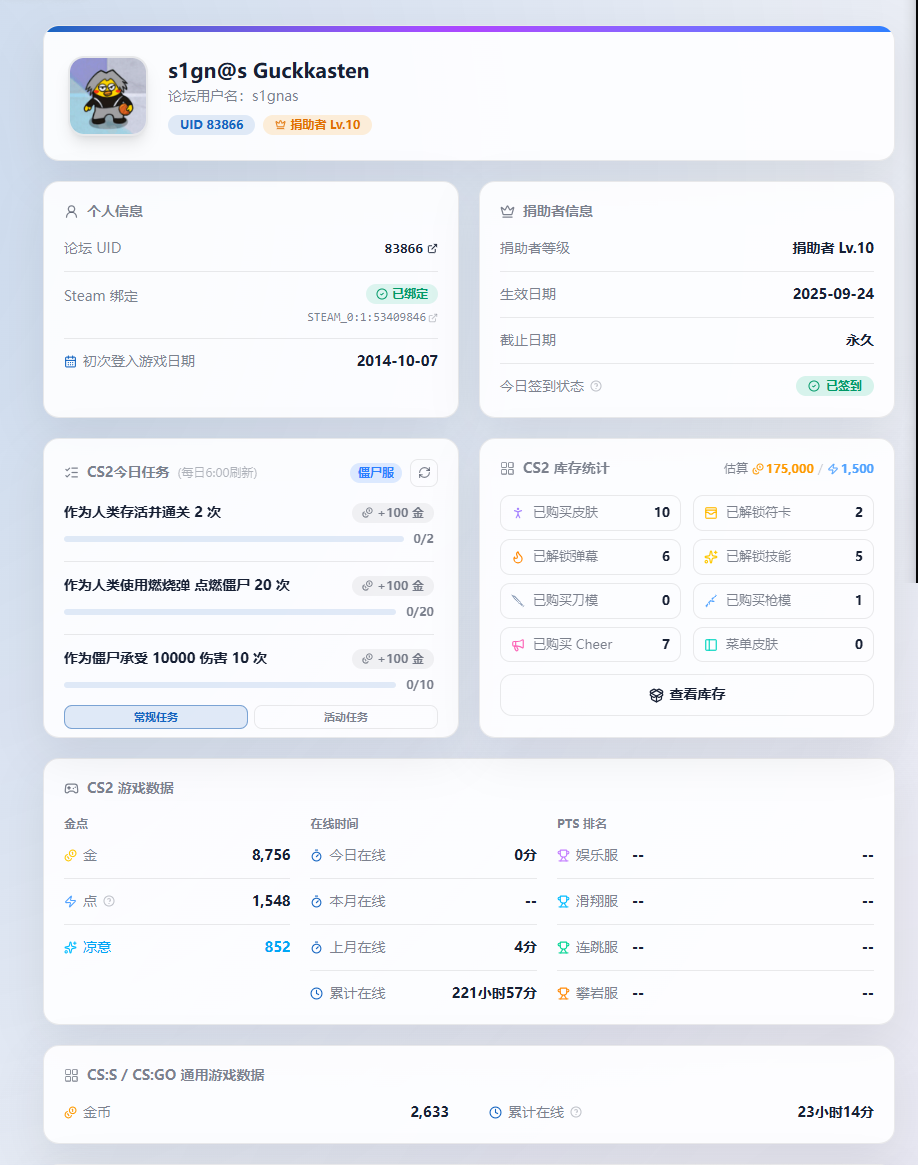918x1165 pixels.
Task: Click the checklist icon beside CS2今日任务
Action: point(71,473)
